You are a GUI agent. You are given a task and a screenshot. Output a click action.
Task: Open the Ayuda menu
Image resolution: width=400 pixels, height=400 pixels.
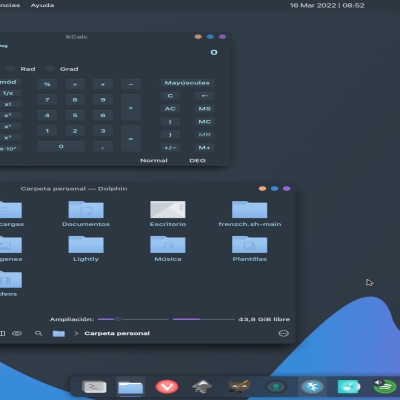(x=42, y=5)
